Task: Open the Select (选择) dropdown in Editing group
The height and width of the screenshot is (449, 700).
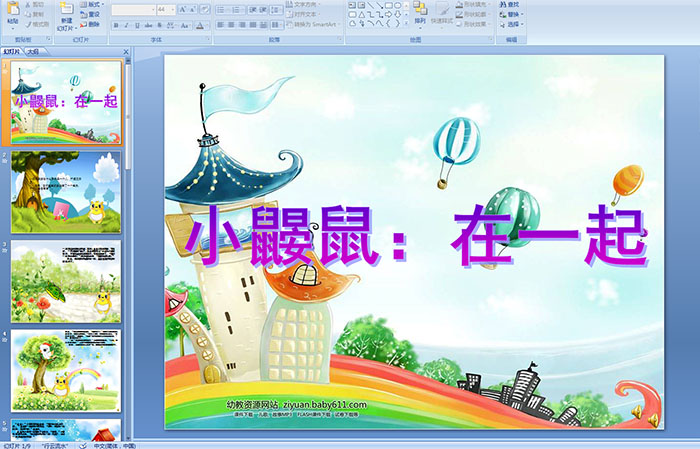Action: tap(513, 25)
